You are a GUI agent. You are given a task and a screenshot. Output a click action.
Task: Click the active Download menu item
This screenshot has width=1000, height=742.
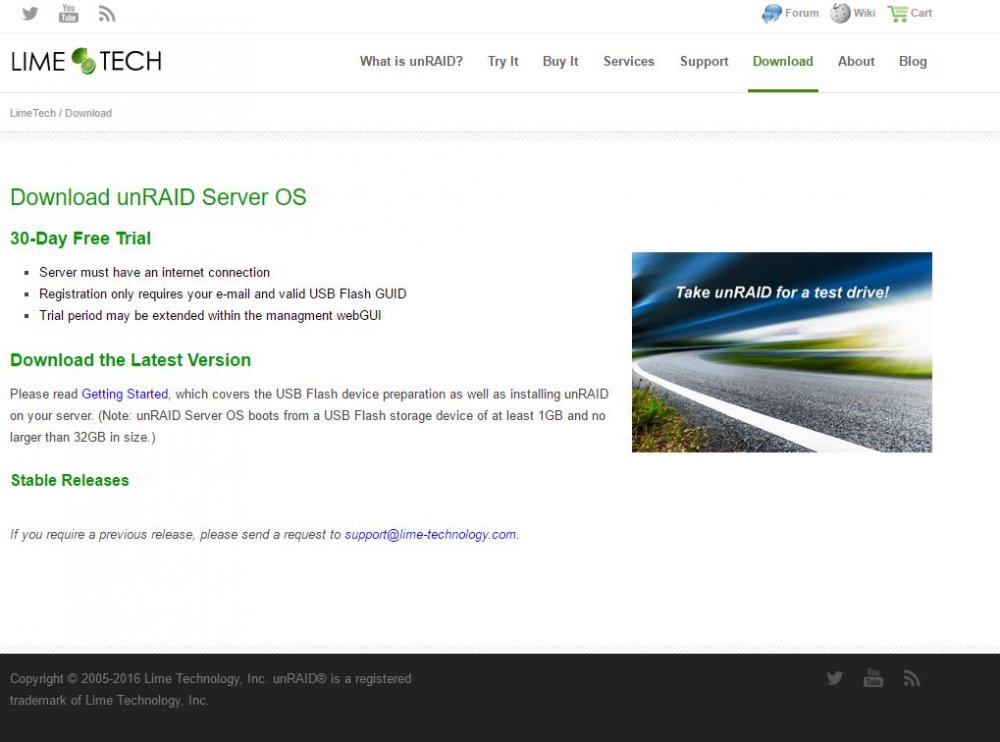pyautogui.click(x=783, y=61)
